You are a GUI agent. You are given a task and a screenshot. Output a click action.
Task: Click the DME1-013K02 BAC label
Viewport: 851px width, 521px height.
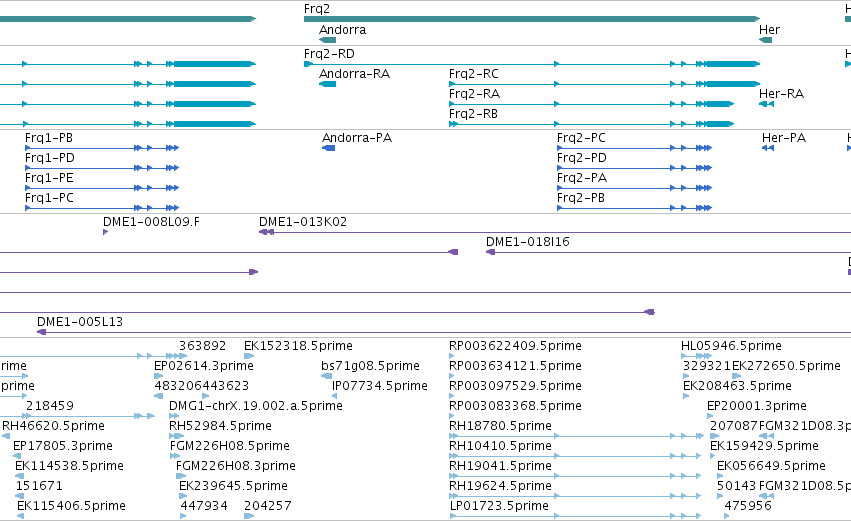[x=303, y=222]
